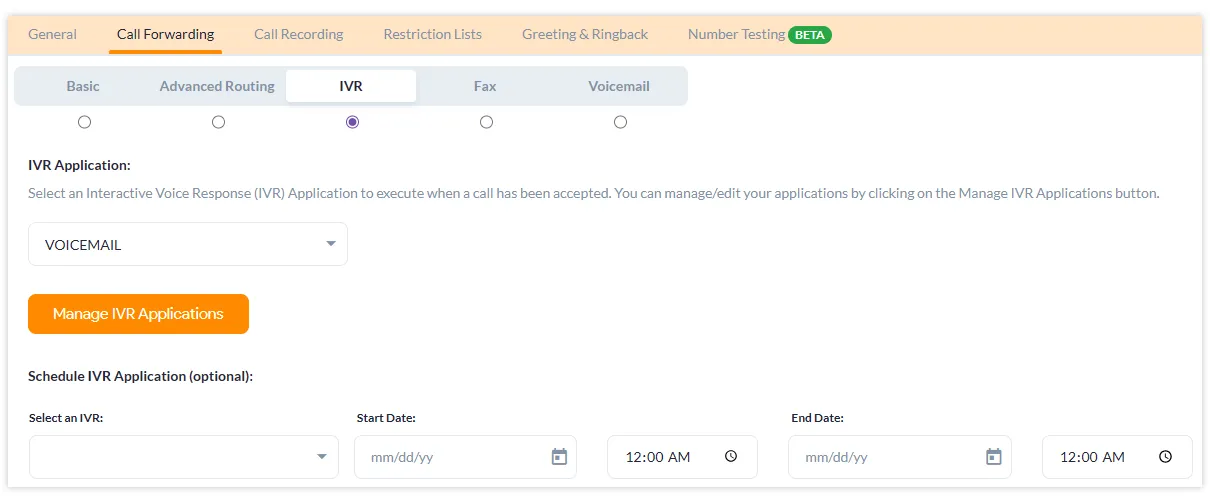Click the clock icon in Start time field

point(731,457)
